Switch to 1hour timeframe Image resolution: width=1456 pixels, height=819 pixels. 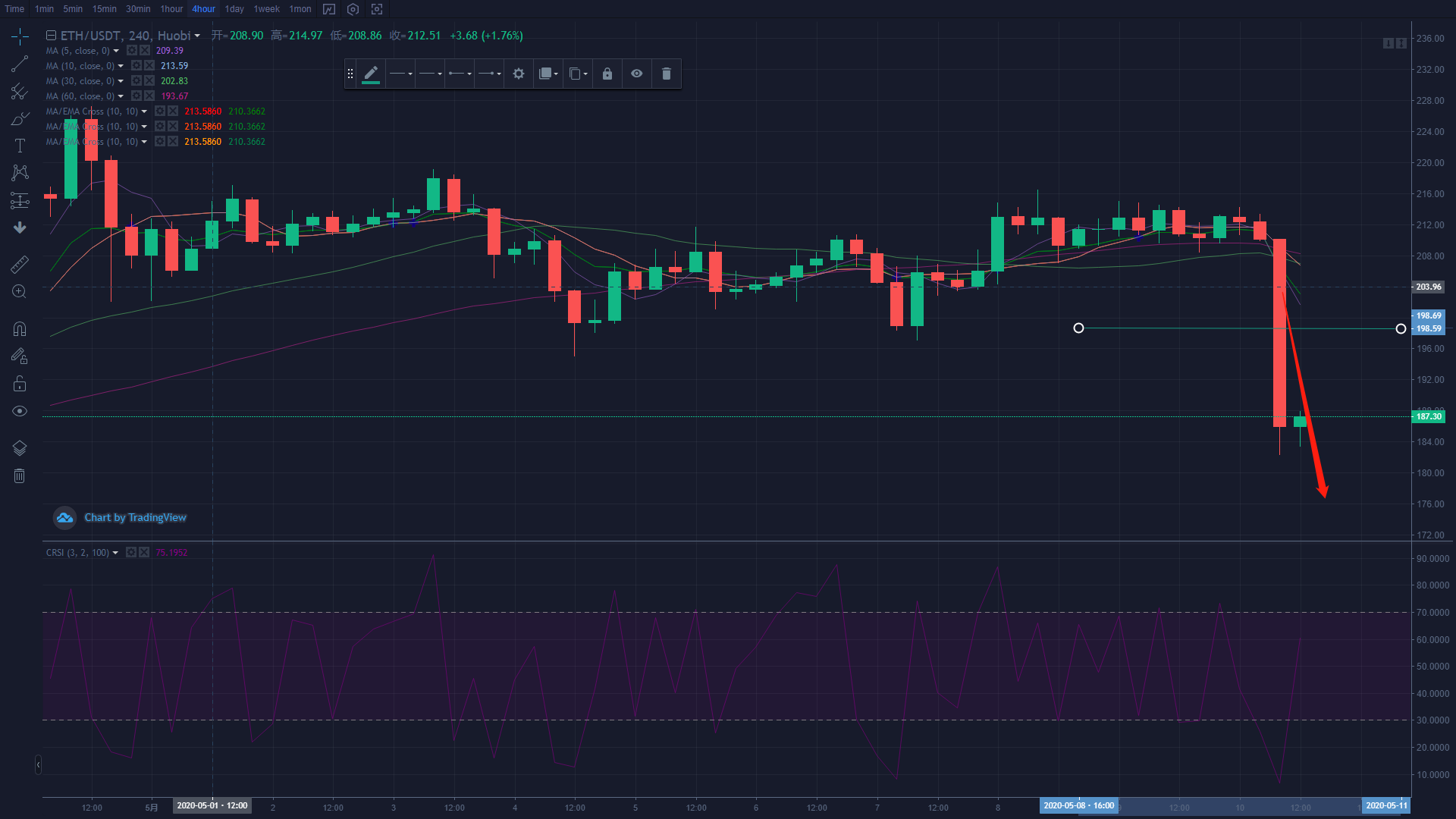tap(171, 9)
